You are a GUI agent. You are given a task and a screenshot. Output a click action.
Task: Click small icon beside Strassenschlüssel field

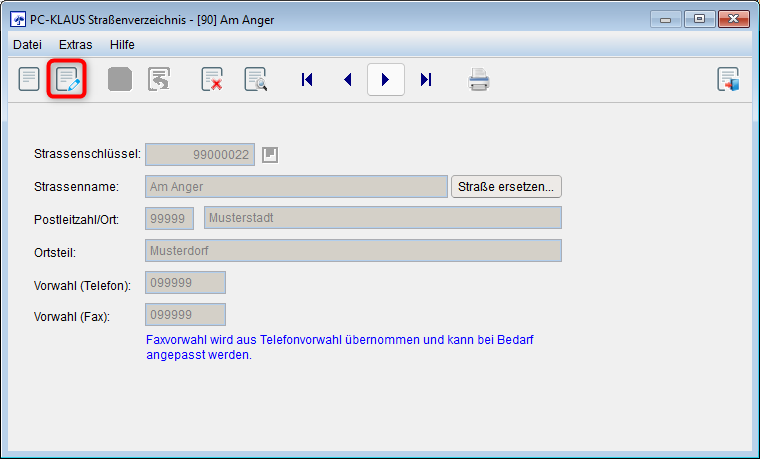[269, 154]
